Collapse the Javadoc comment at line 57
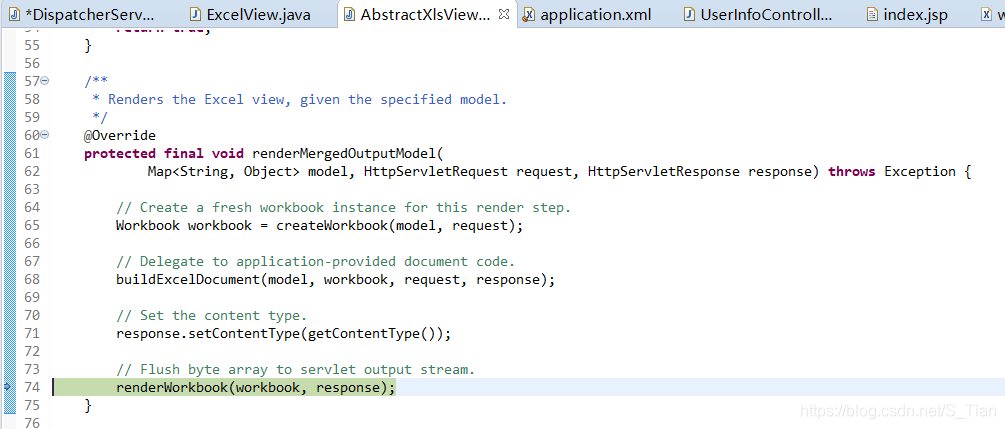This screenshot has width=1005, height=429. [45, 81]
